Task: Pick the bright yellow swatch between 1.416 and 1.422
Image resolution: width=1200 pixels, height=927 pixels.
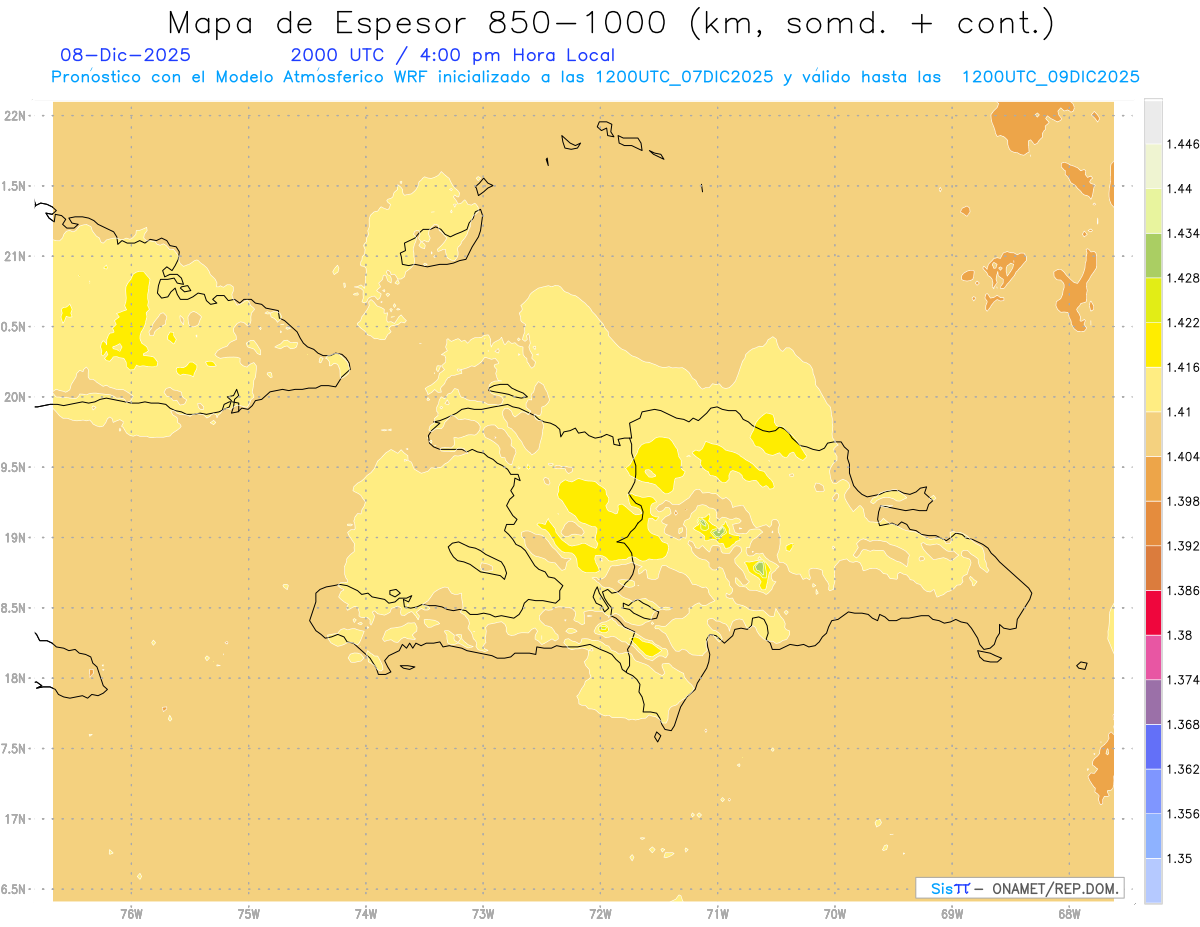Action: (x=1153, y=345)
